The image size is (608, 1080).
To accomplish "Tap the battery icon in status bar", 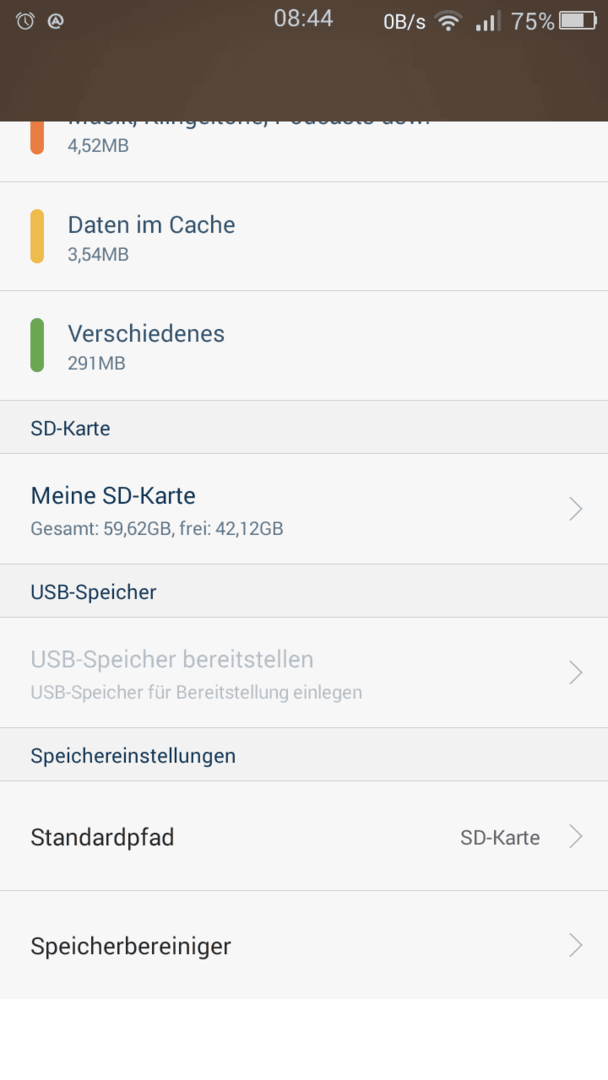I will click(578, 21).
